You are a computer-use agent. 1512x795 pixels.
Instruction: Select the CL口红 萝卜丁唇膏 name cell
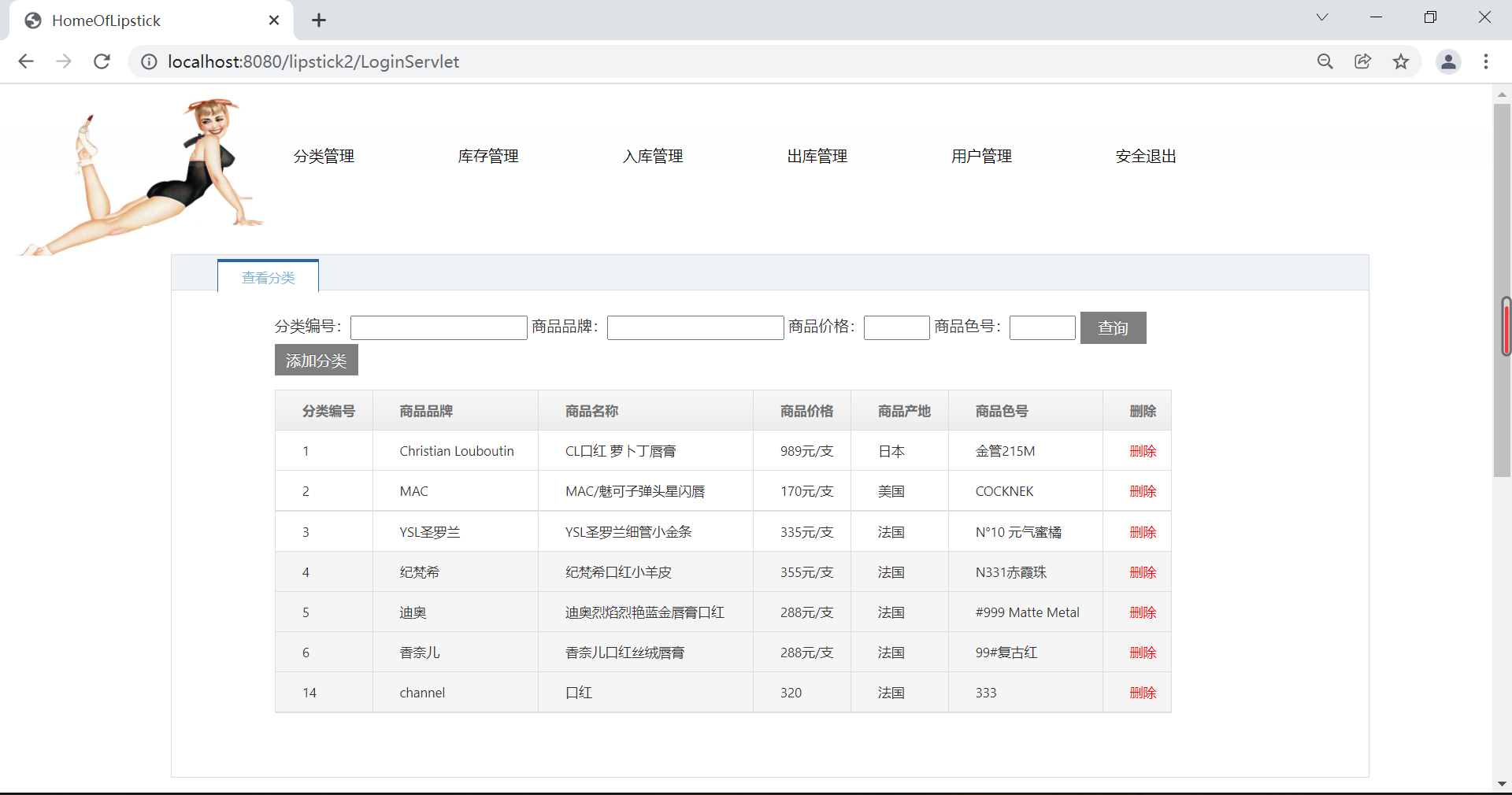pyautogui.click(x=646, y=451)
